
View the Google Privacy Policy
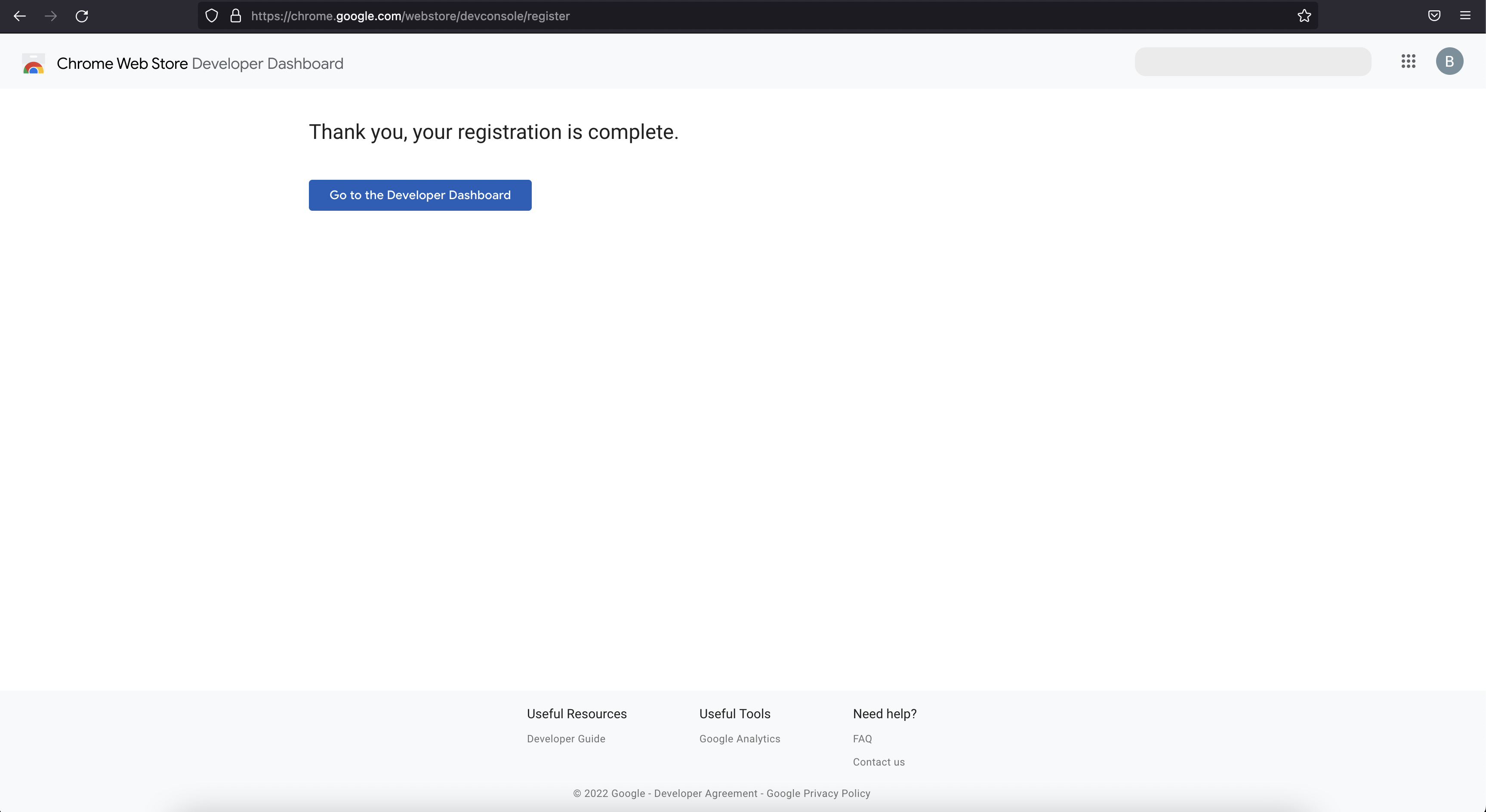click(x=818, y=793)
